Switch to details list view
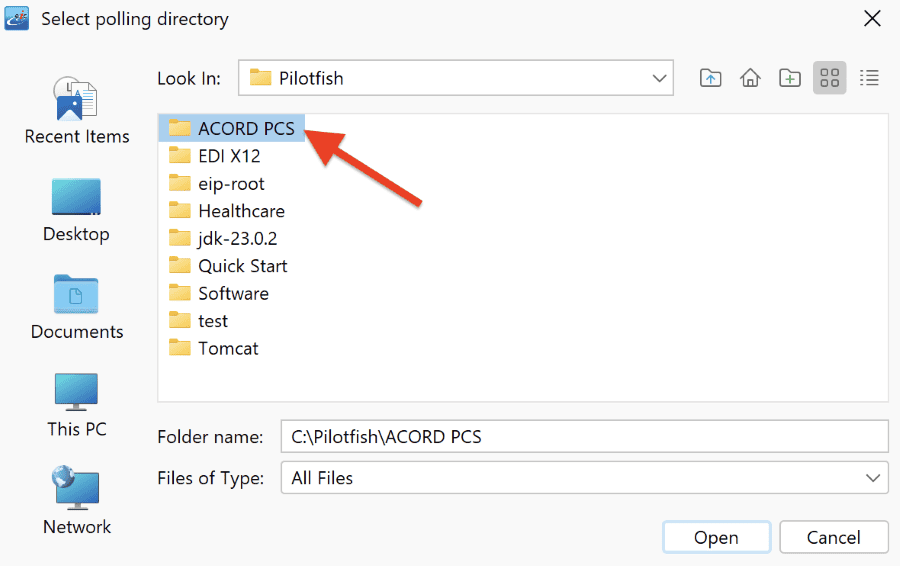Screen dimensions: 900x566 point(869,77)
